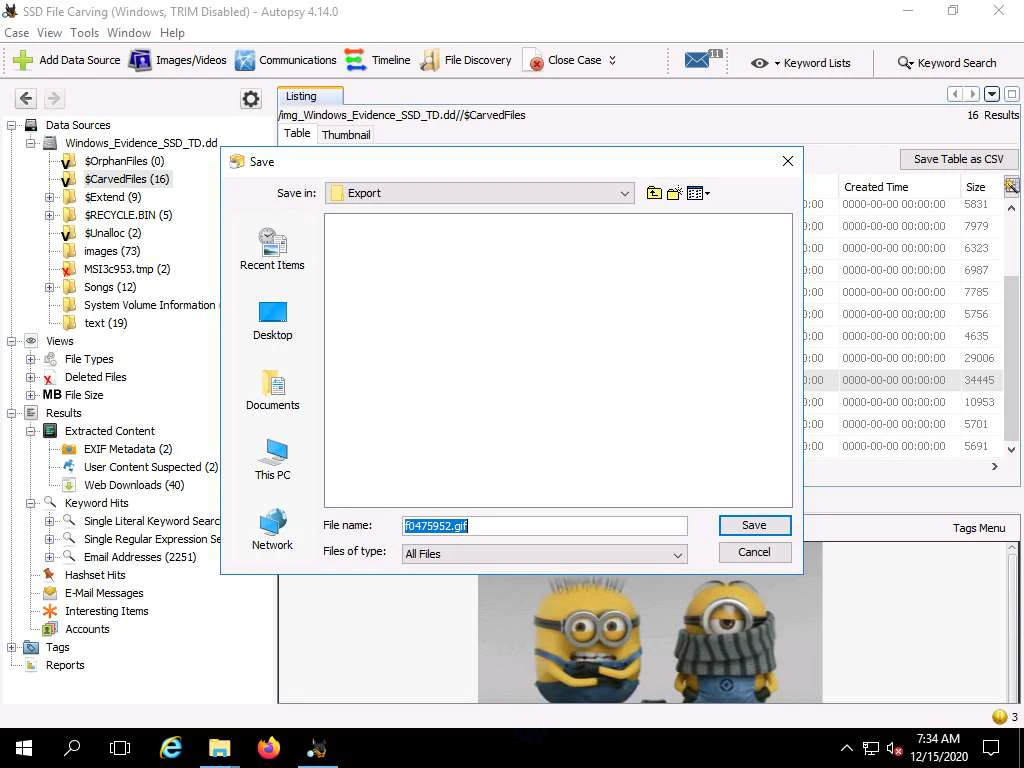Open the Communications visualization tool
This screenshot has width=1024, height=768.
click(x=285, y=60)
